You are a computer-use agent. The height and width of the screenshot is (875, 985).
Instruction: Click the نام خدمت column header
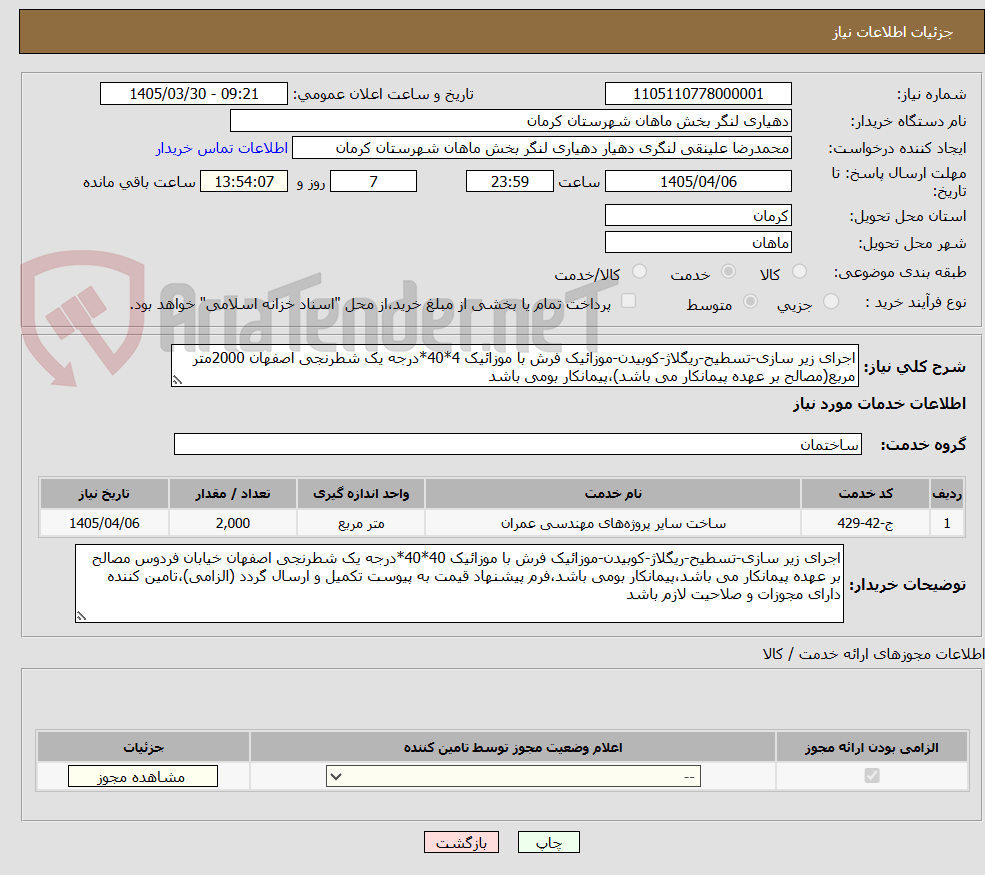(x=612, y=494)
